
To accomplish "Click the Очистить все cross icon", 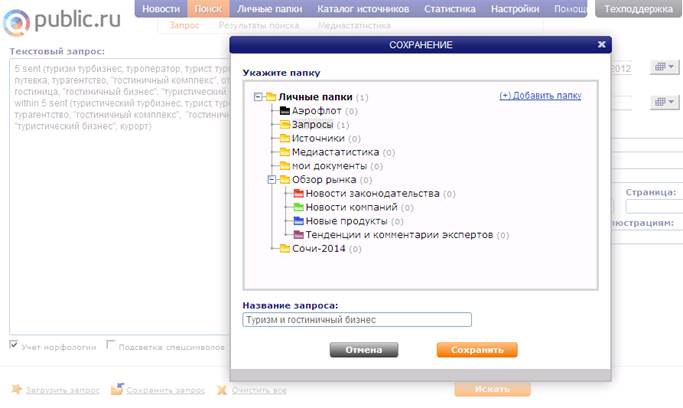I will 222,390.
